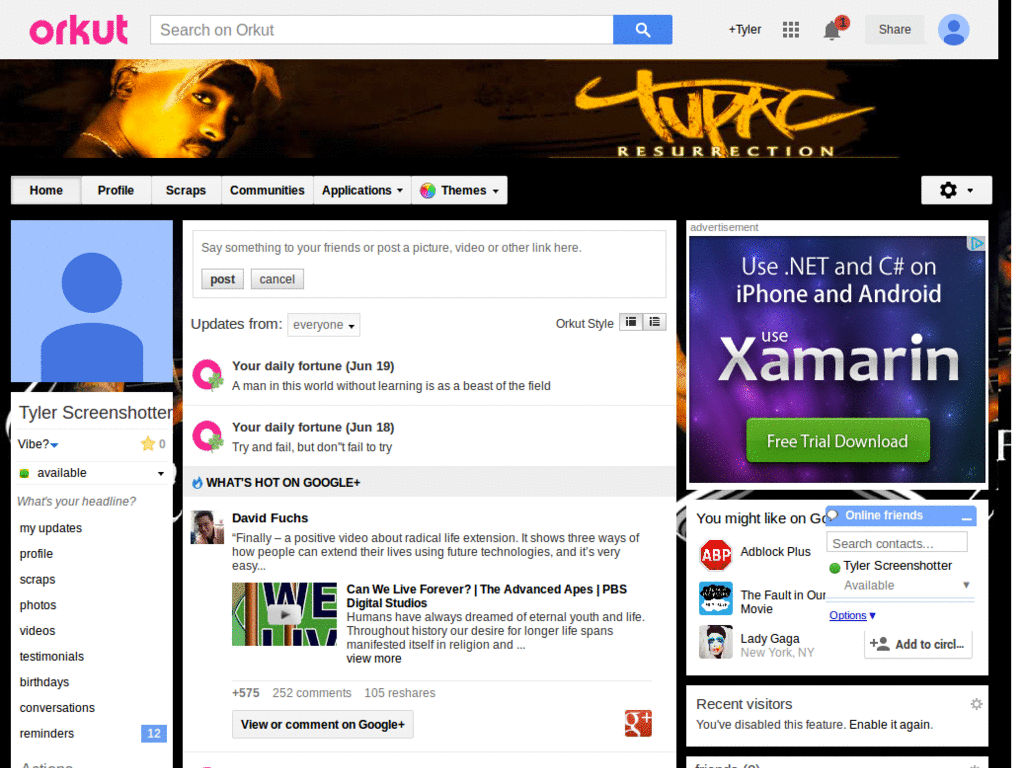The width and height of the screenshot is (1024, 768).
Task: Open reminders in the sidebar
Action: 47,733
